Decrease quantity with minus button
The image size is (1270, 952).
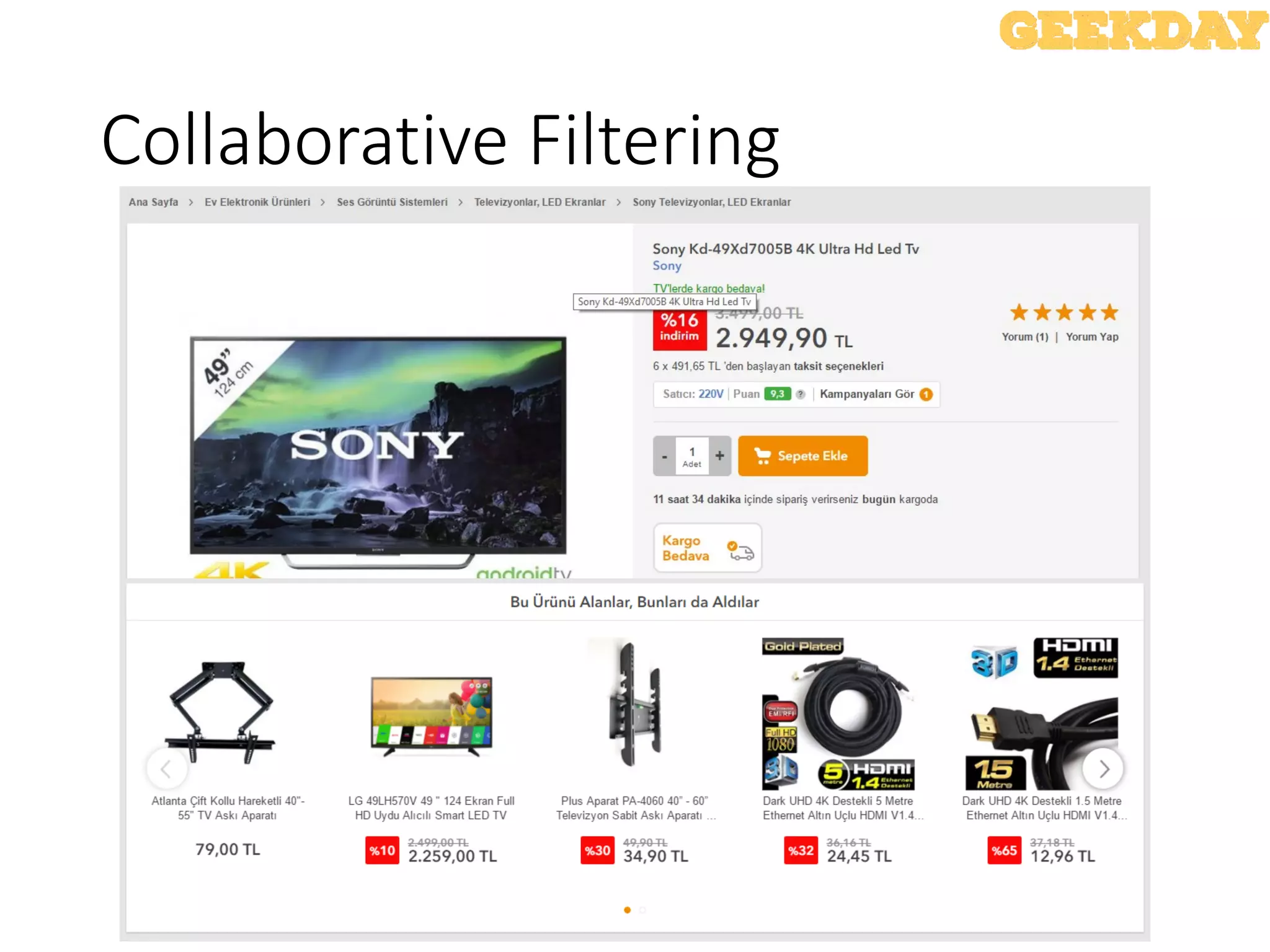[x=664, y=456]
